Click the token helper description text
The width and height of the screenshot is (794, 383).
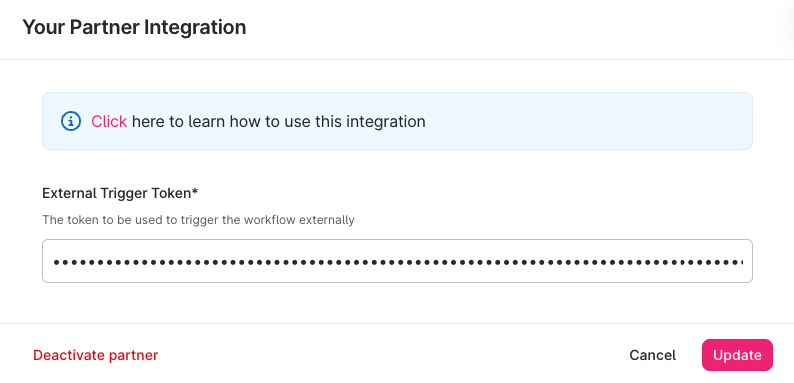coord(198,220)
